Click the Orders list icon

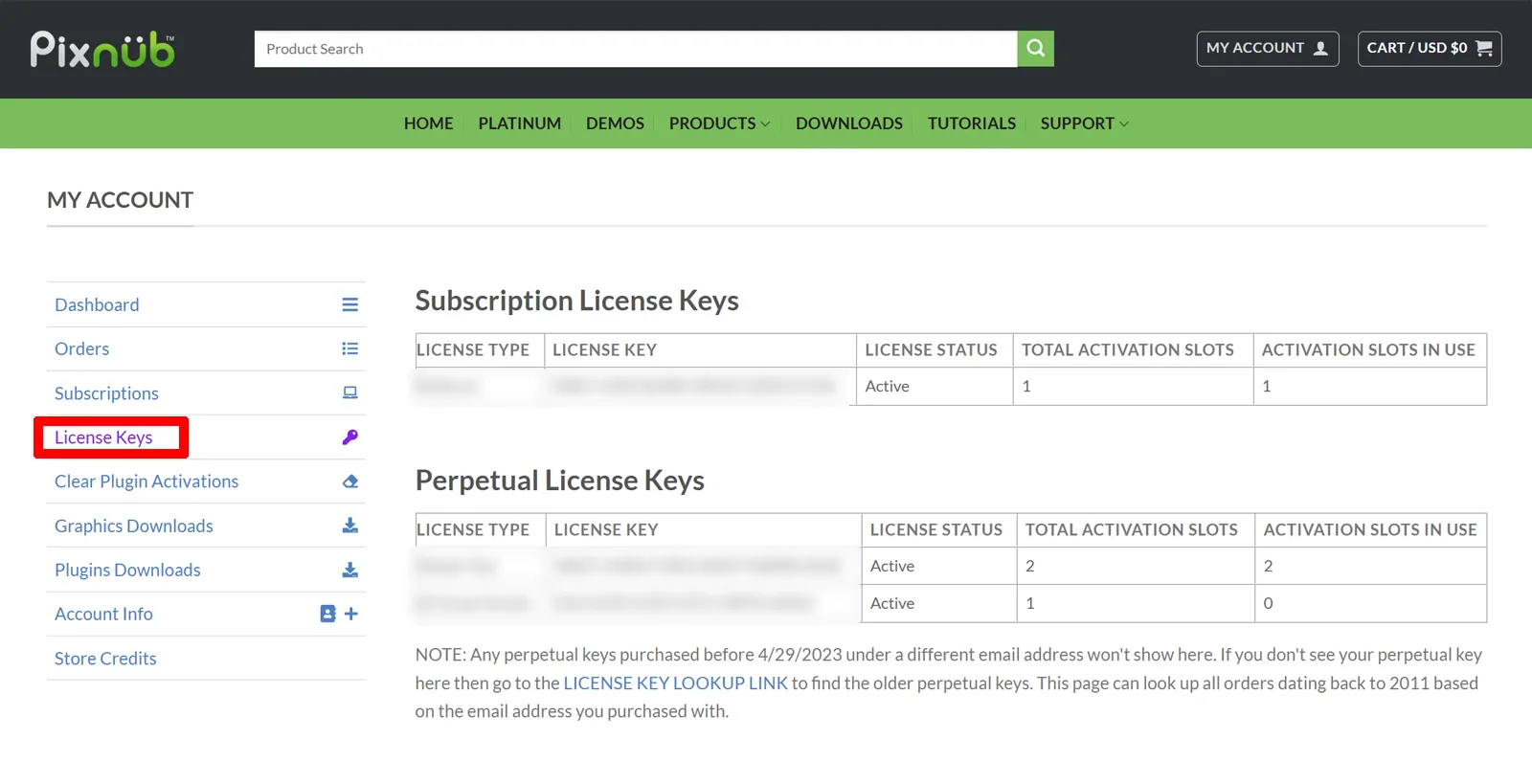coord(349,349)
